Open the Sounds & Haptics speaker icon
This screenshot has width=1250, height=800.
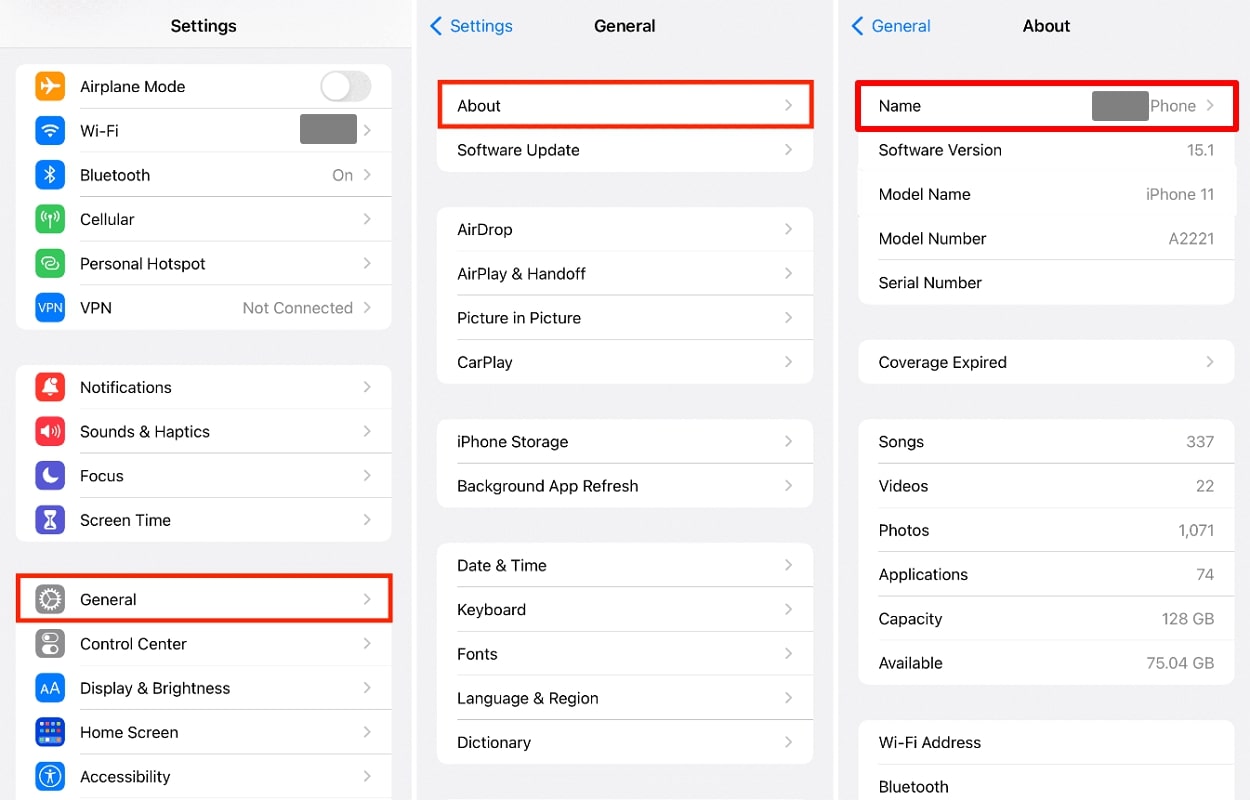[x=50, y=432]
